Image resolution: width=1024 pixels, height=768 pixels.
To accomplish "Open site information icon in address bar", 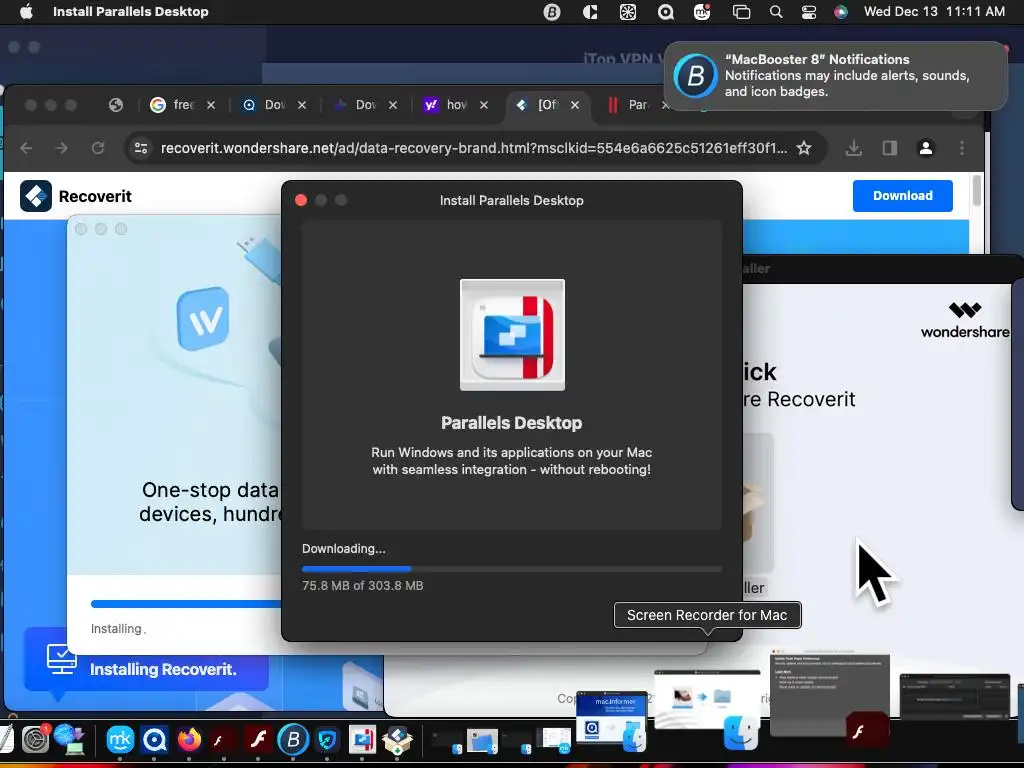I will 141,148.
